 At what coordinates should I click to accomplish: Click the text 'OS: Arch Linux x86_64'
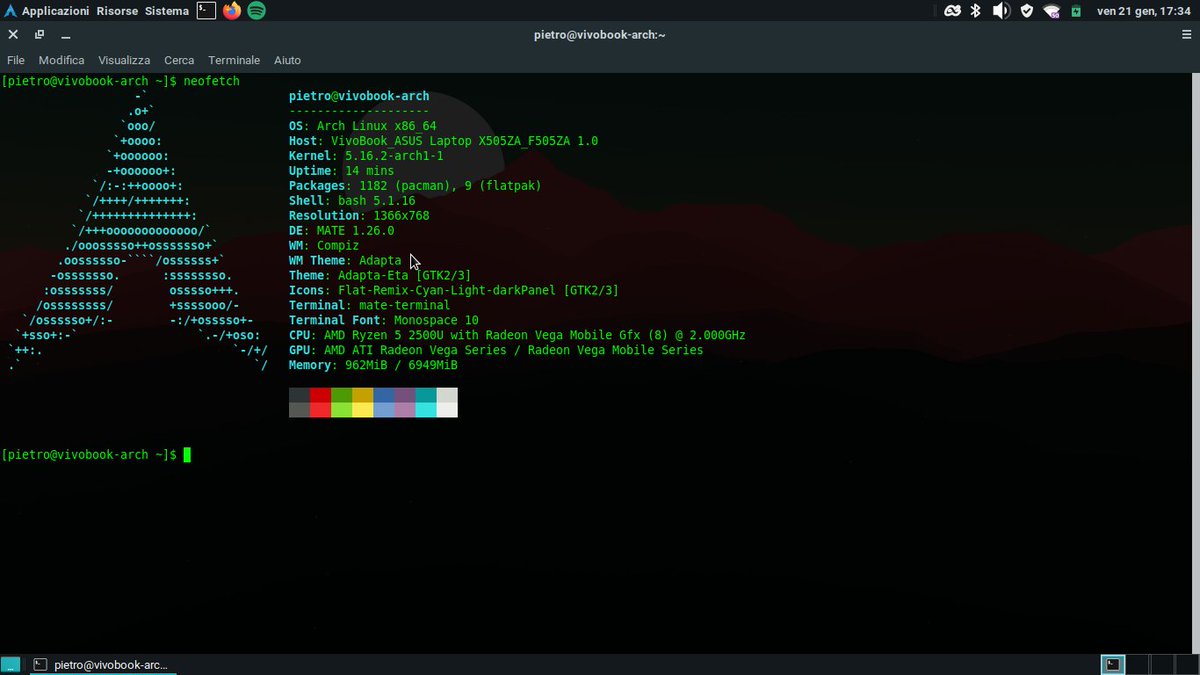[363, 126]
